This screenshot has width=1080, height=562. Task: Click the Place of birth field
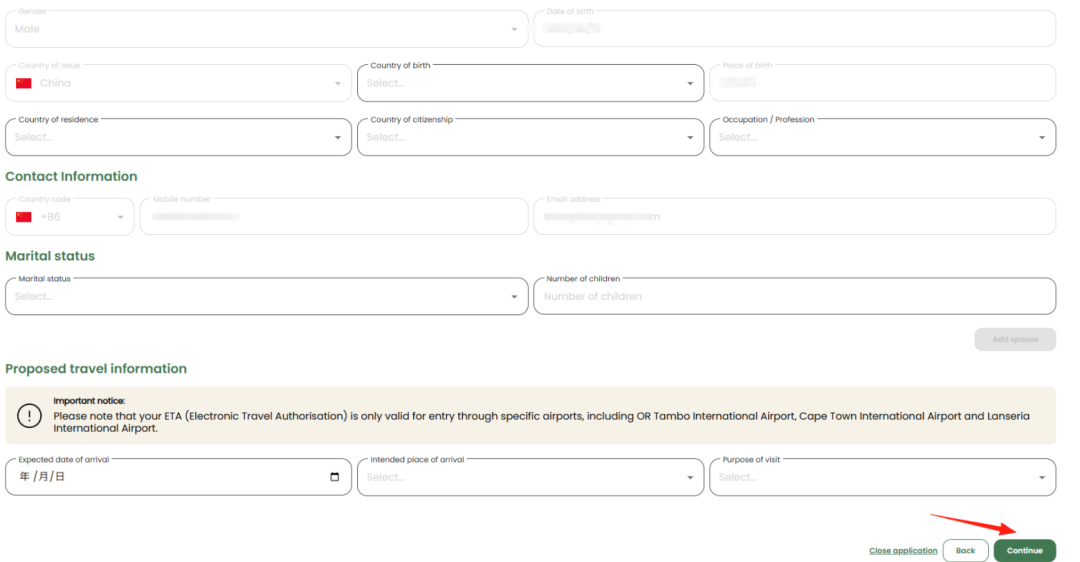[882, 83]
